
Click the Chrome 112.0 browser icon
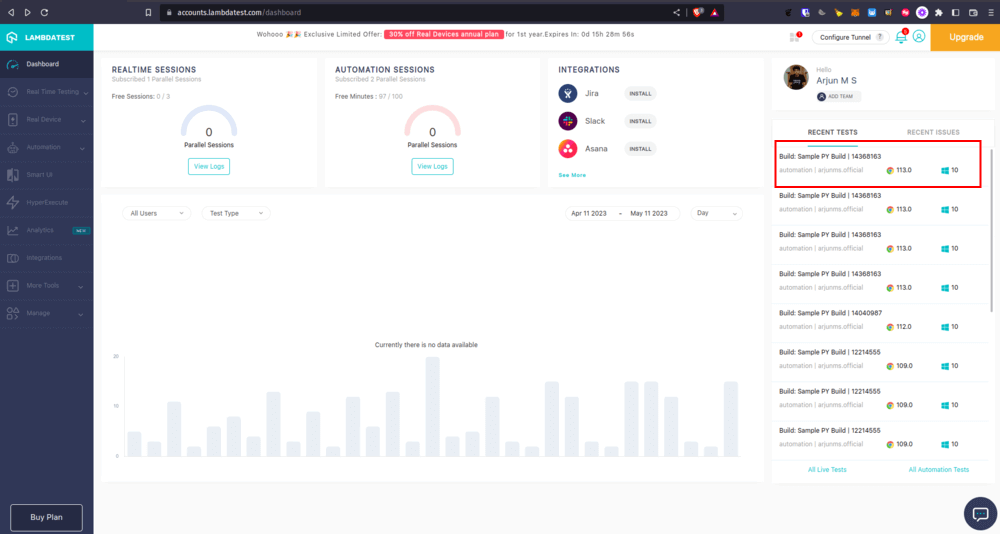(x=890, y=327)
